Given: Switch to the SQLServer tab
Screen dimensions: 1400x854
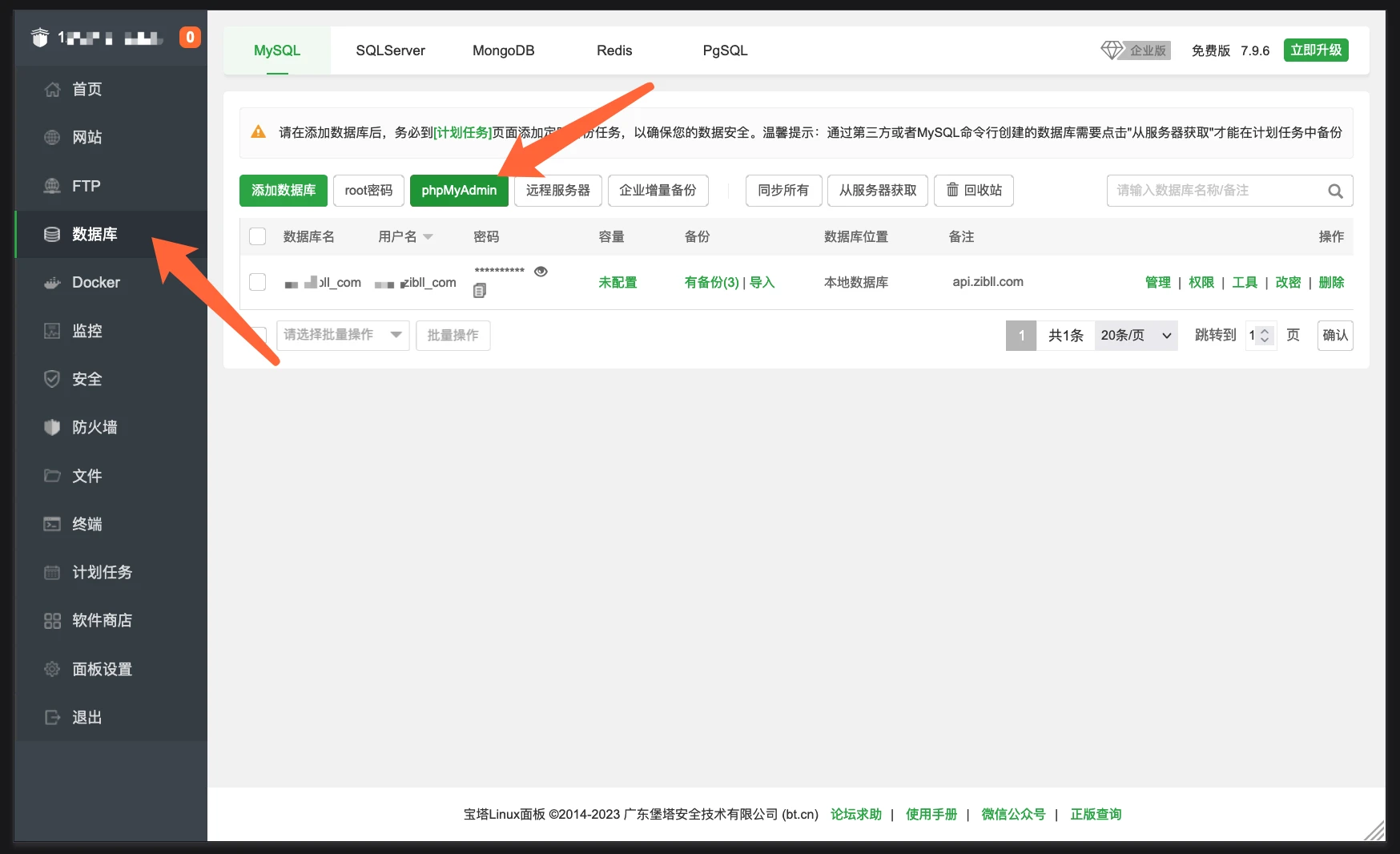Looking at the screenshot, I should click(x=390, y=50).
